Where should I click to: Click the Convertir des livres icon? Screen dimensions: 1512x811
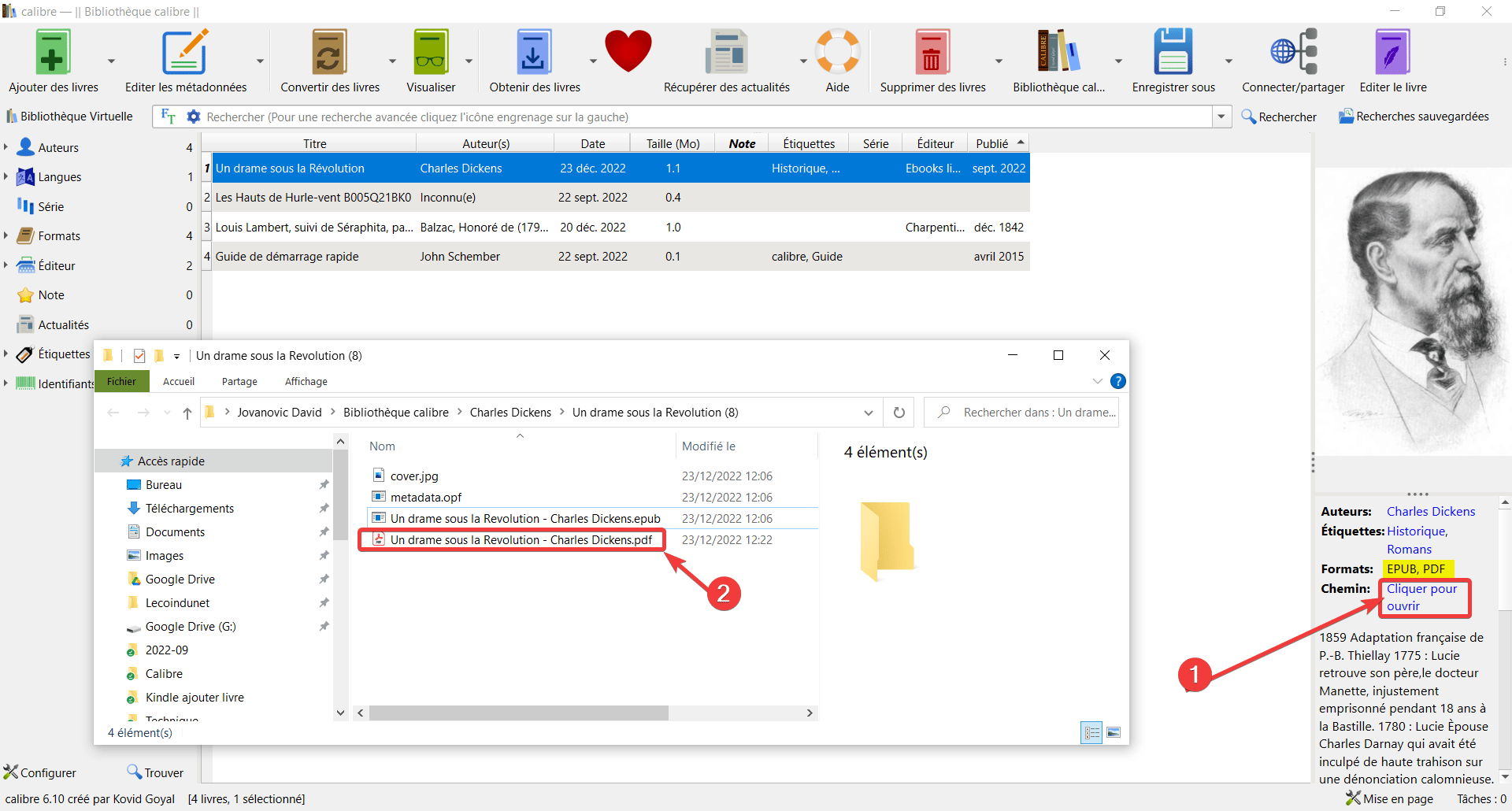tap(329, 52)
